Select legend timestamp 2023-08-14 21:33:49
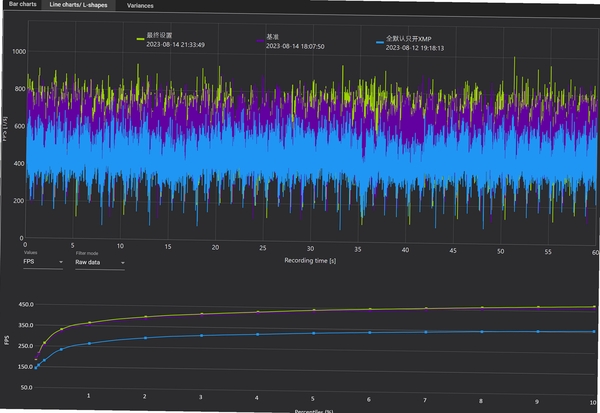This screenshot has height=413, width=600. [175, 45]
